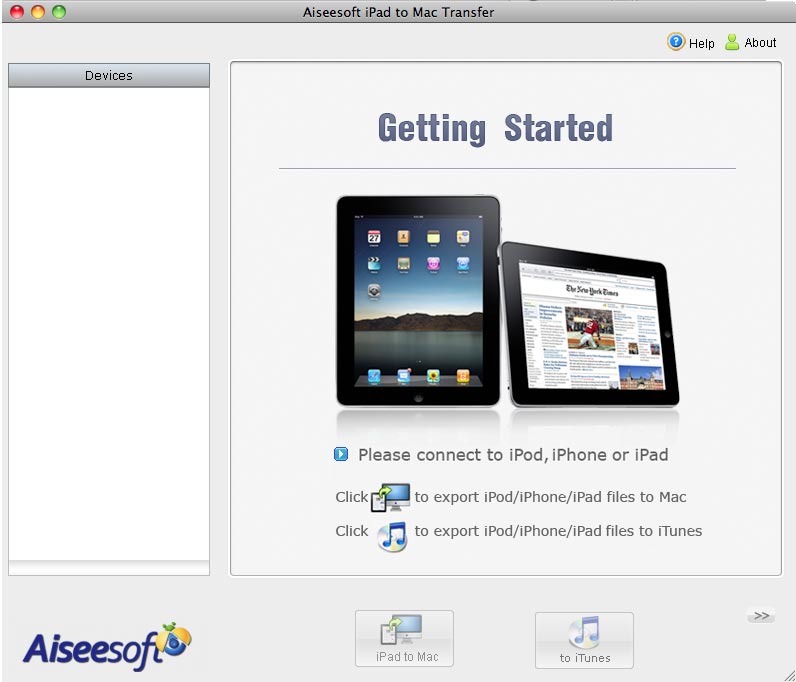The image size is (796, 682).
Task: Expand the panel with the '>>' button
Action: (761, 616)
